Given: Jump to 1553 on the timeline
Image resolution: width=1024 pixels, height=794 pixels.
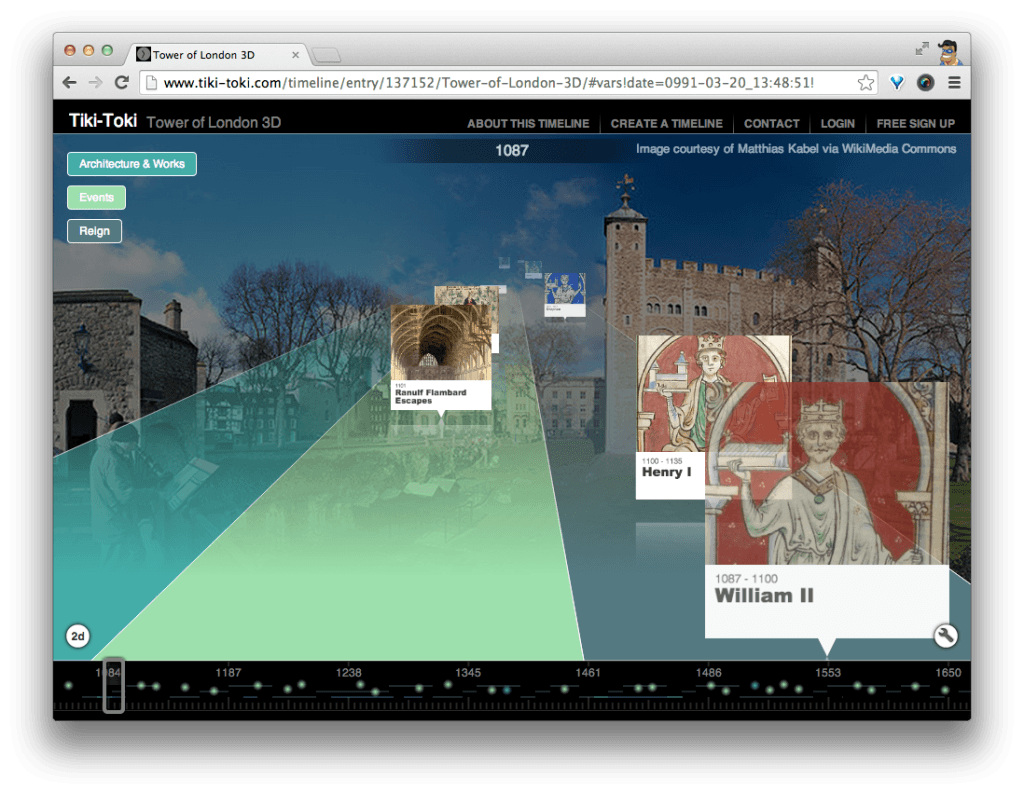Looking at the screenshot, I should click(x=827, y=673).
